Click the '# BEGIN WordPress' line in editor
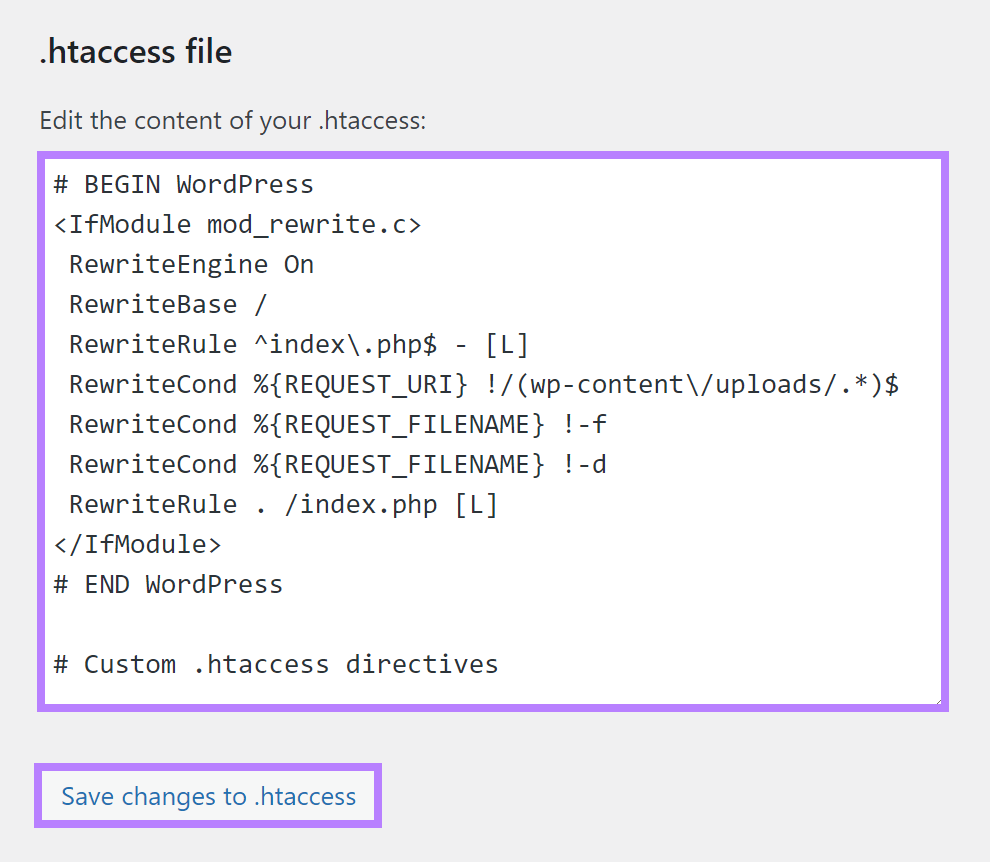The height and width of the screenshot is (862, 990). (x=183, y=185)
